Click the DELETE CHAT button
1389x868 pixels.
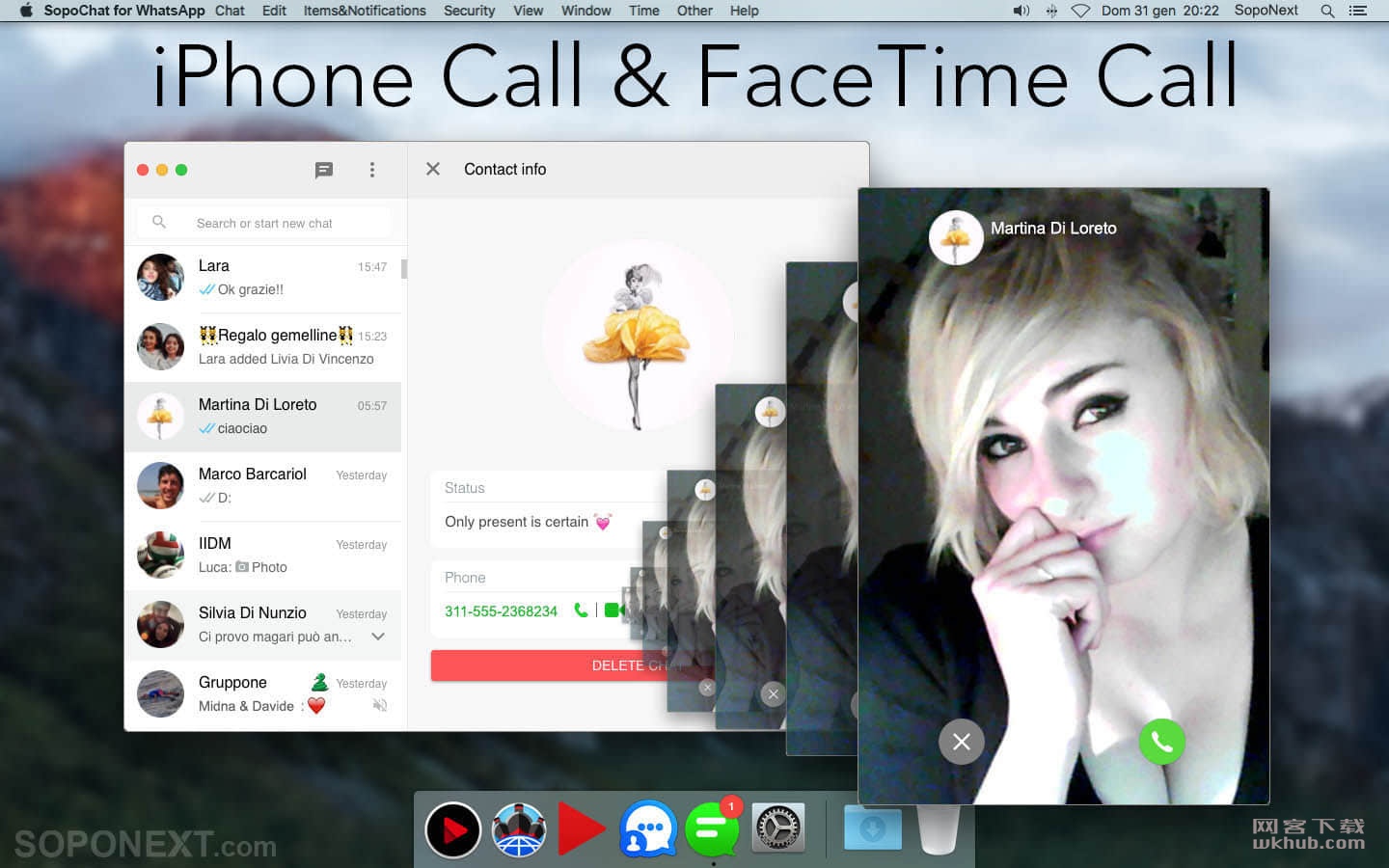574,665
